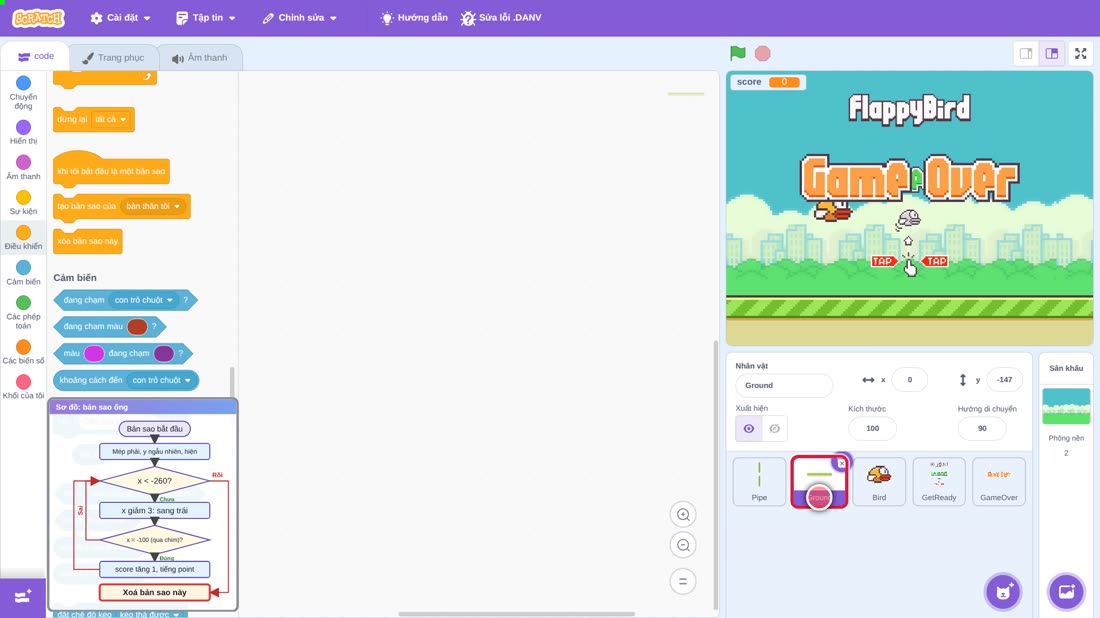Image resolution: width=1100 pixels, height=618 pixels.
Task: Stop the project with the red stop button
Action: 763,53
